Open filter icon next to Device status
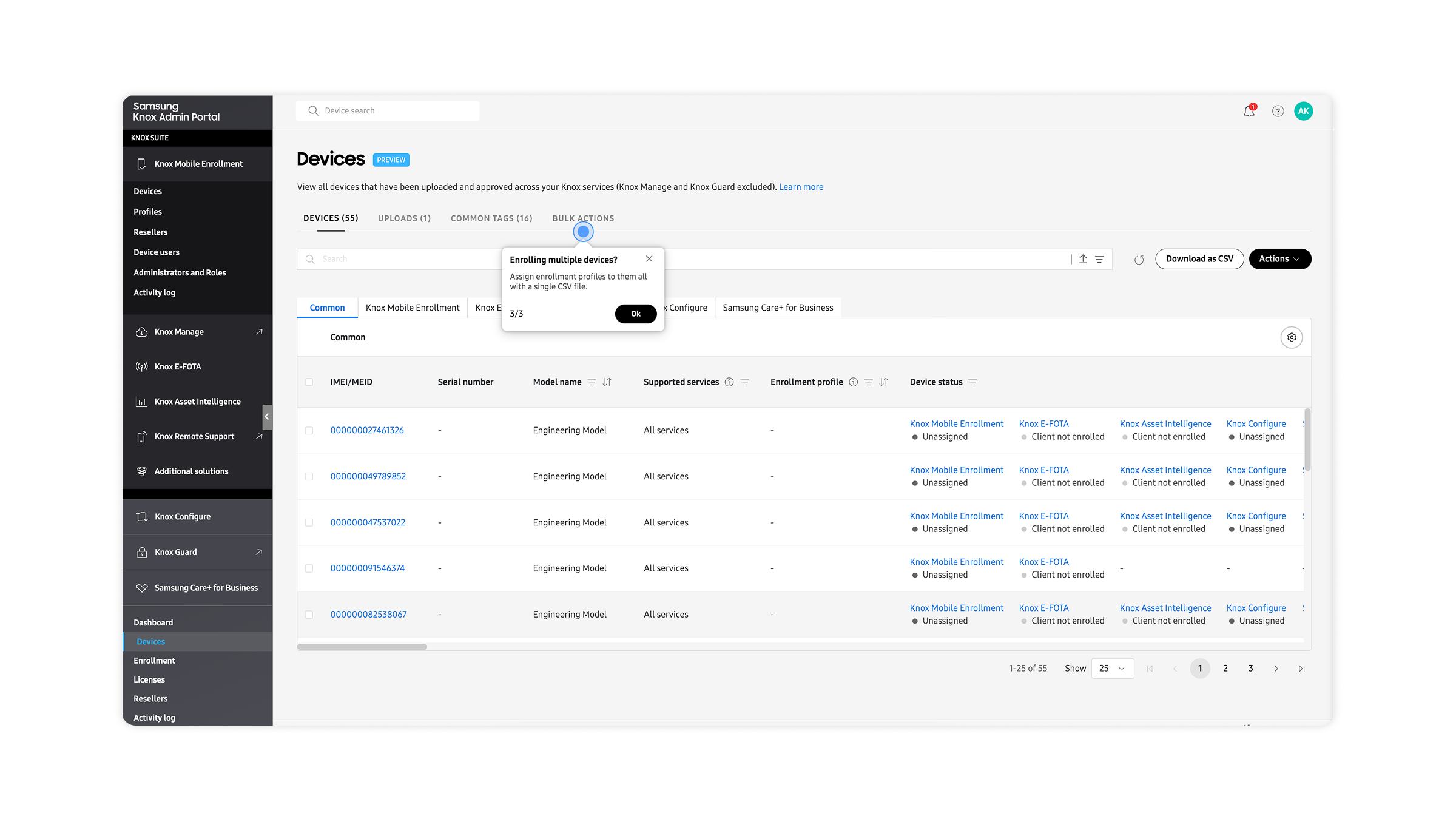This screenshot has width=1456, height=819. [972, 382]
